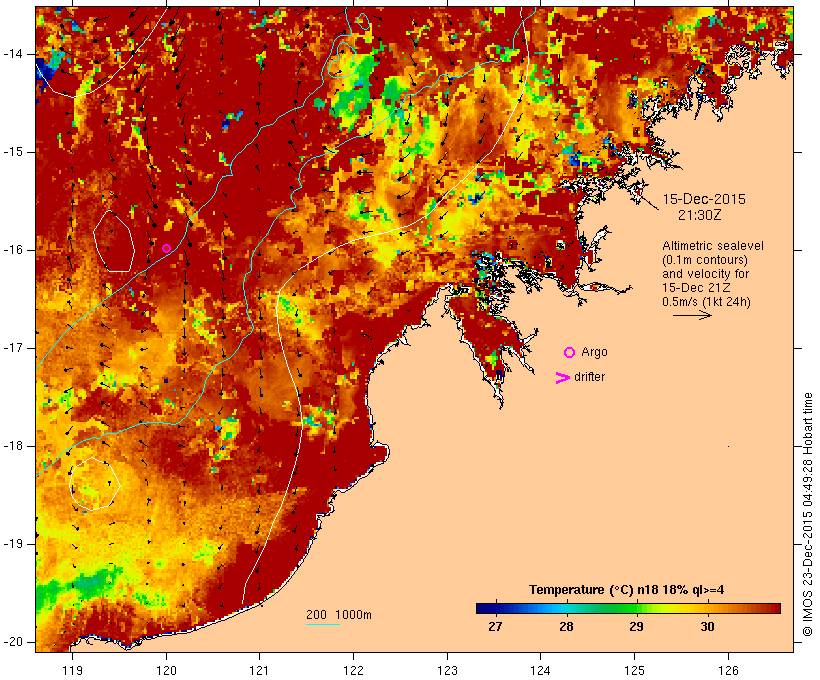Screen dimensions: 820x680
Task: Click the '-15' latitude axis label
Action: [12, 152]
